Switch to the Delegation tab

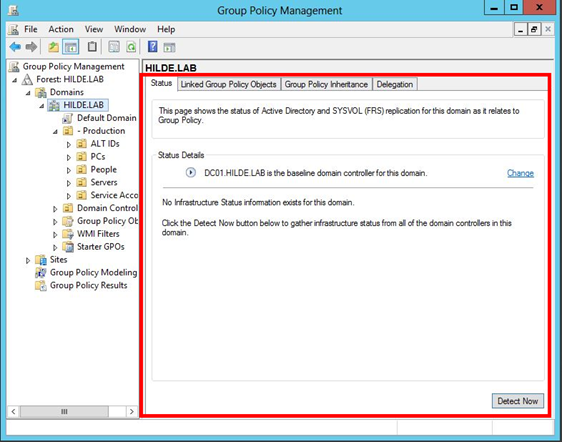[395, 84]
